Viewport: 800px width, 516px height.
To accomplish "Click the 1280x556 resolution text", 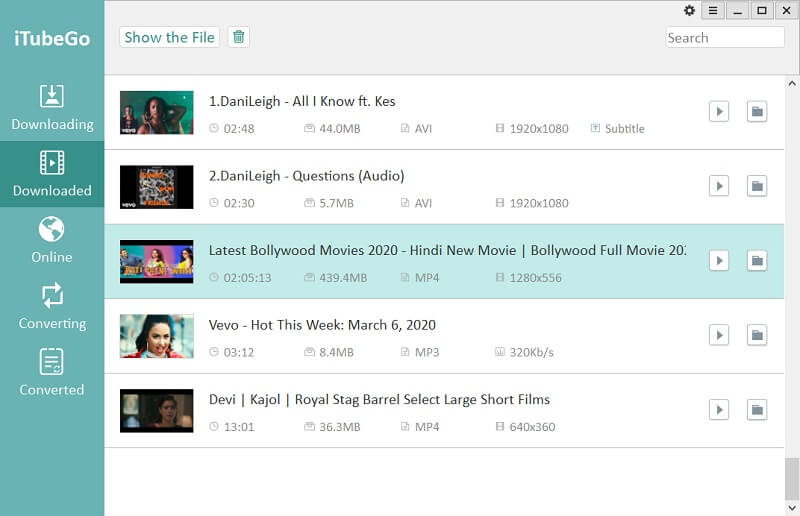I will tap(535, 278).
